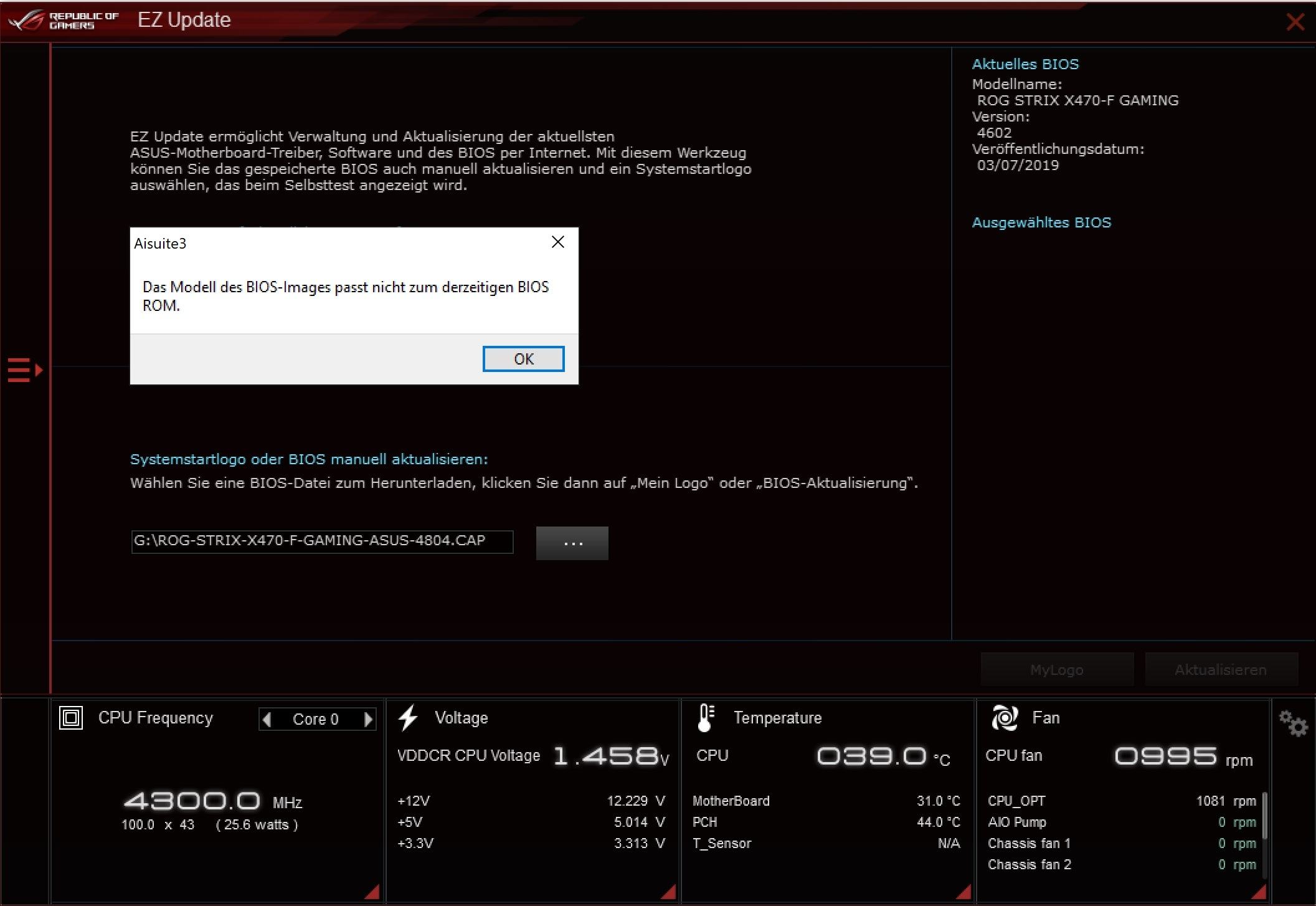Viewport: 1316px width, 906px height.
Task: Open the side menu with the red list icon
Action: (x=25, y=370)
